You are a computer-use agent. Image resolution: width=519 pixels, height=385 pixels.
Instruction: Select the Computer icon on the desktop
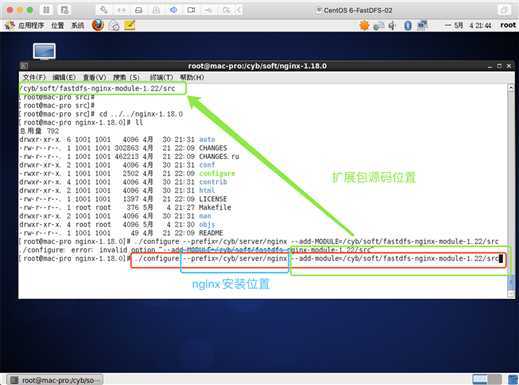pyautogui.click(x=44, y=51)
